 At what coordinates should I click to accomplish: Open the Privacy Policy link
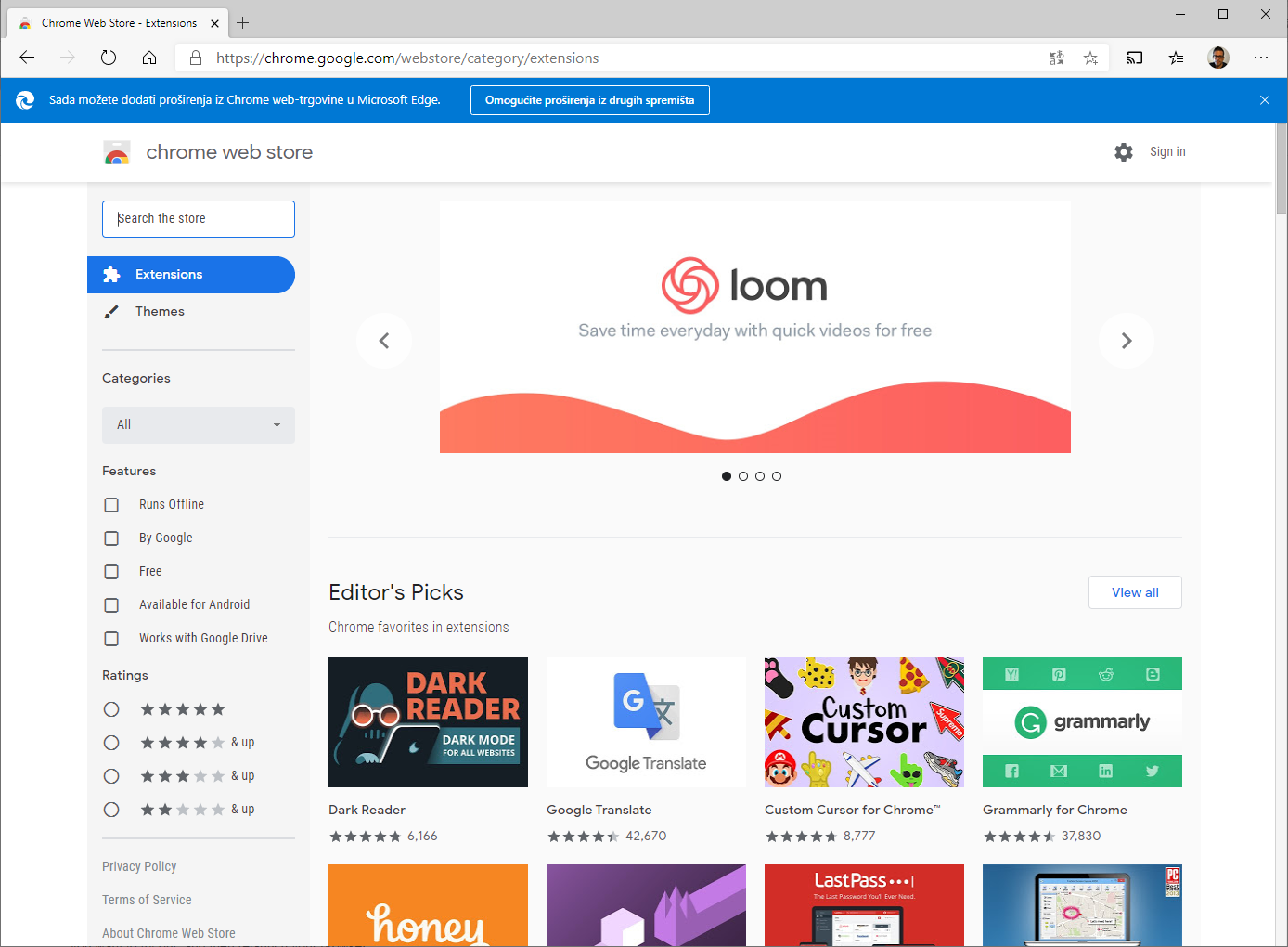139,866
